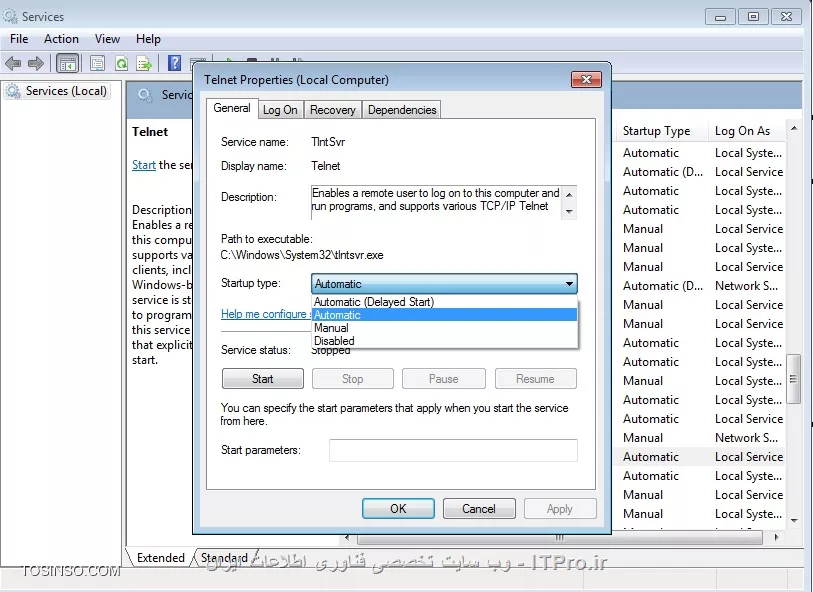The height and width of the screenshot is (592, 813).
Task: Click the Export List toolbar icon
Action: click(144, 64)
